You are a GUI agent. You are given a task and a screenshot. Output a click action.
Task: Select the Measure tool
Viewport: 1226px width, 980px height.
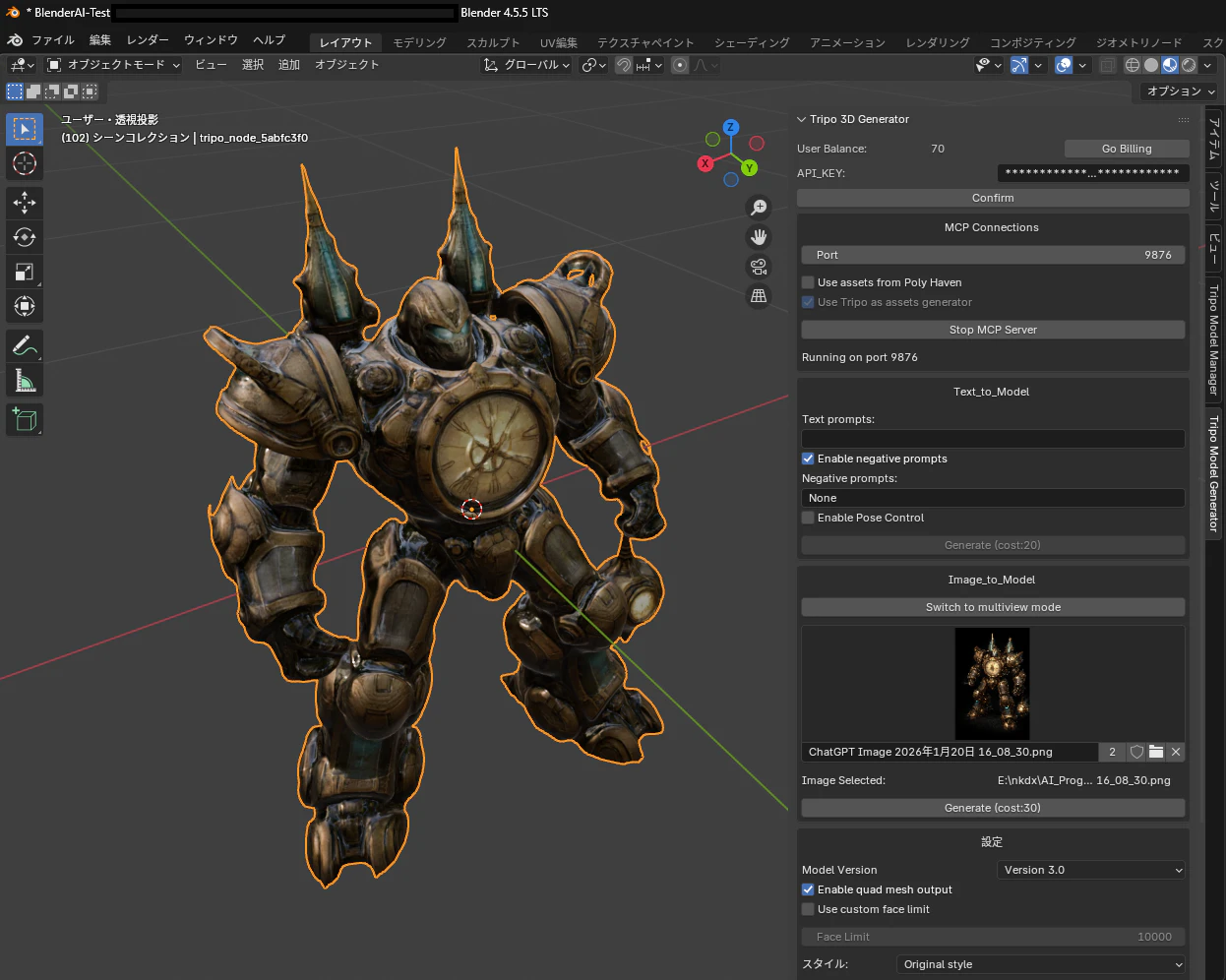(25, 380)
